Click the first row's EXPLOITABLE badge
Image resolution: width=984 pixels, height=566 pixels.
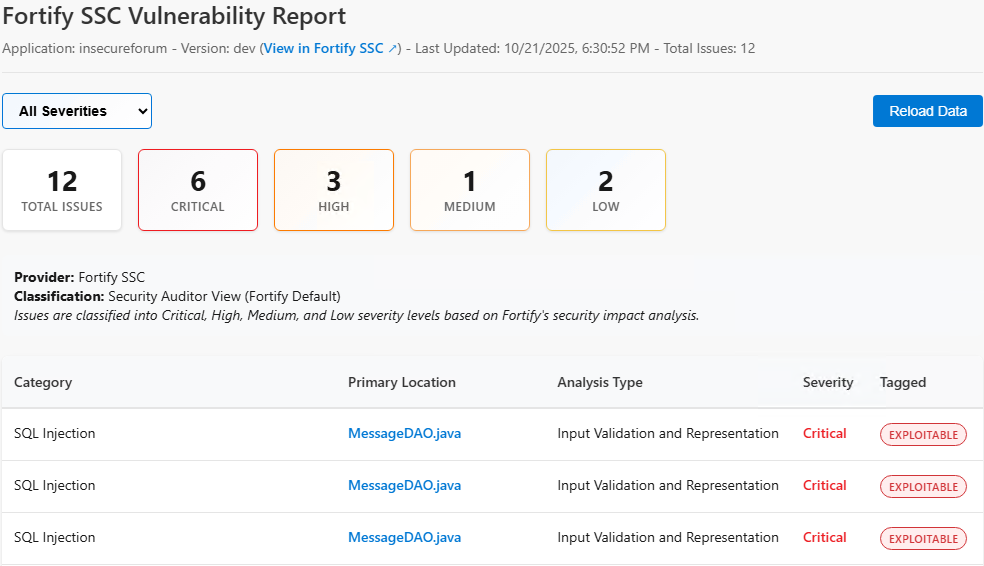click(923, 435)
